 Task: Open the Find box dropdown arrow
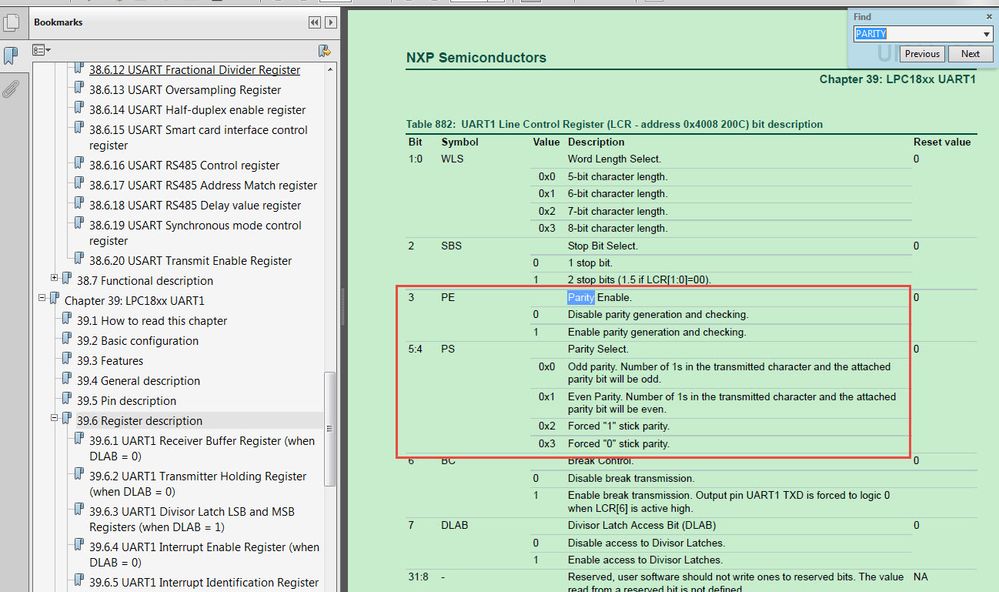click(986, 34)
